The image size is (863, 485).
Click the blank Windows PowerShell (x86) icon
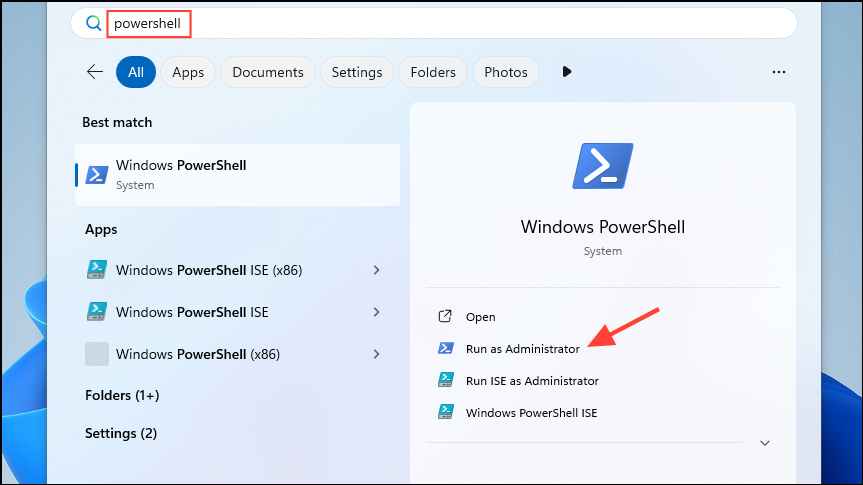click(x=97, y=354)
